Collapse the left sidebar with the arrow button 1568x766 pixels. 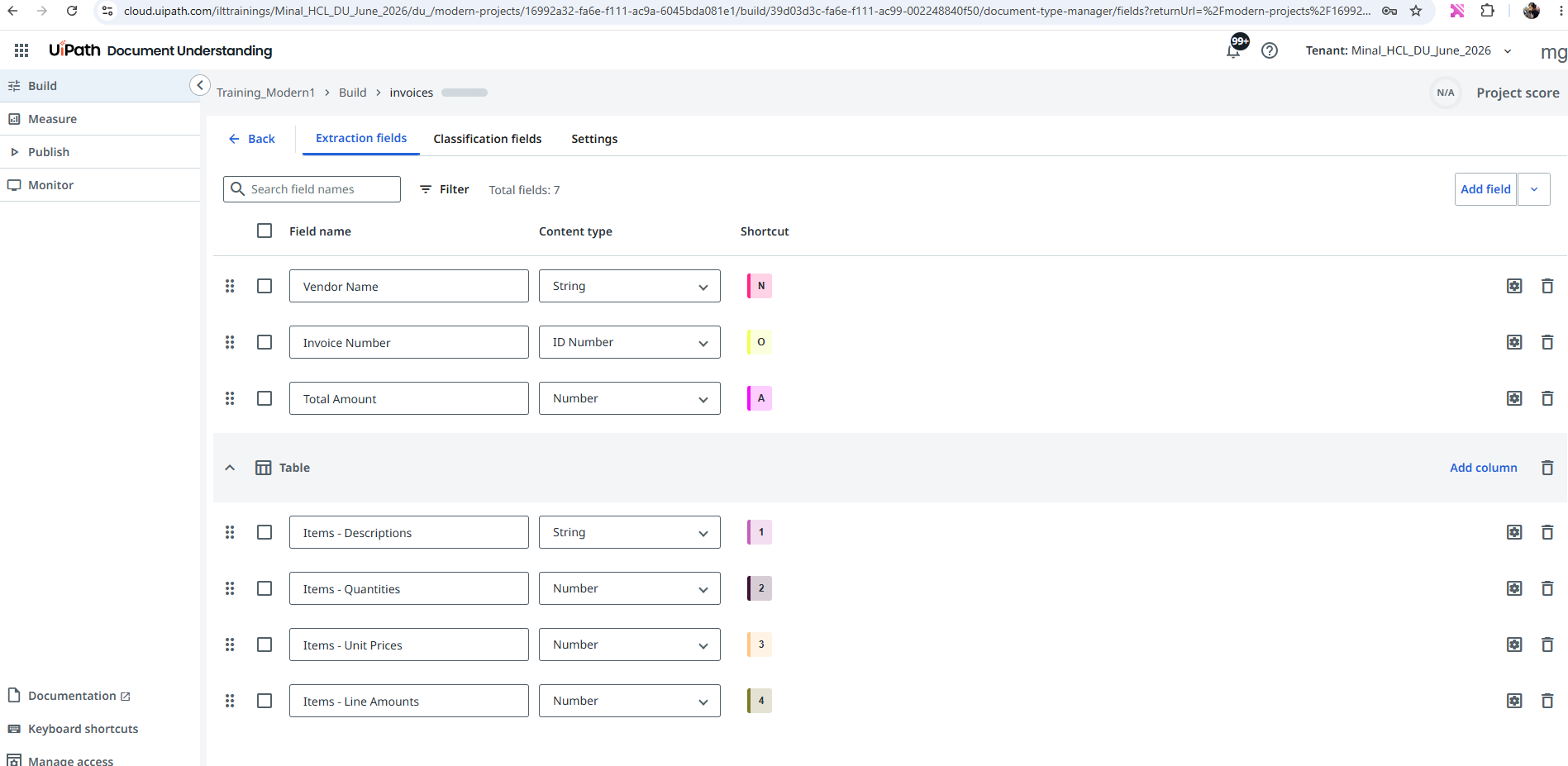[x=200, y=85]
